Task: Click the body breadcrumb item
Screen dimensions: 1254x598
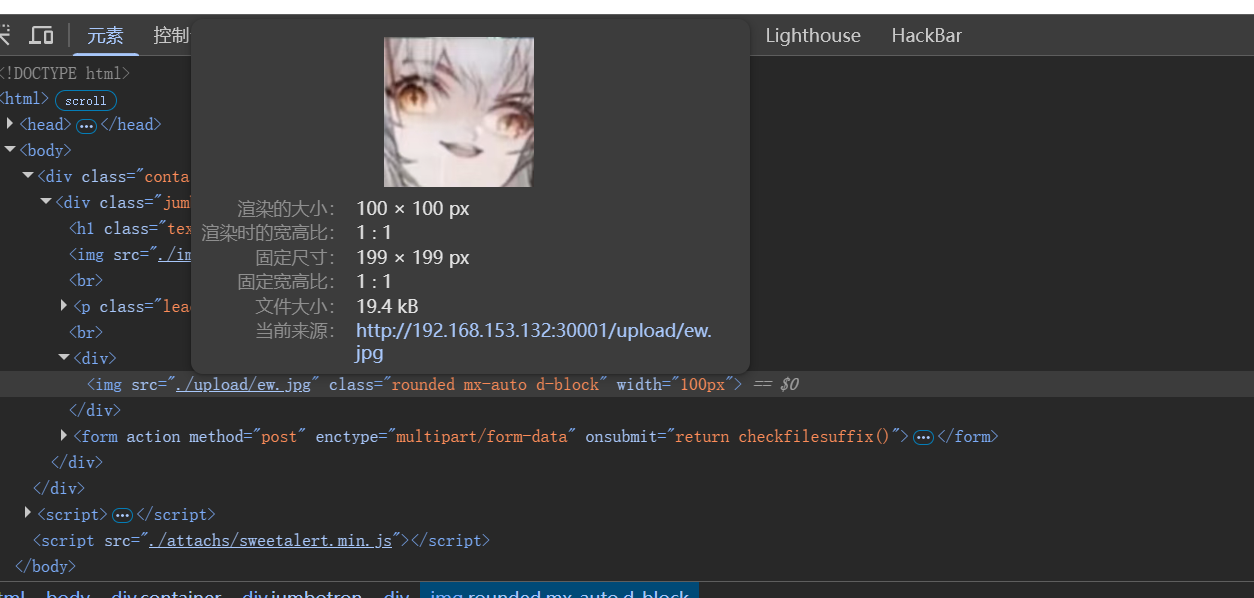Action: click(68, 595)
